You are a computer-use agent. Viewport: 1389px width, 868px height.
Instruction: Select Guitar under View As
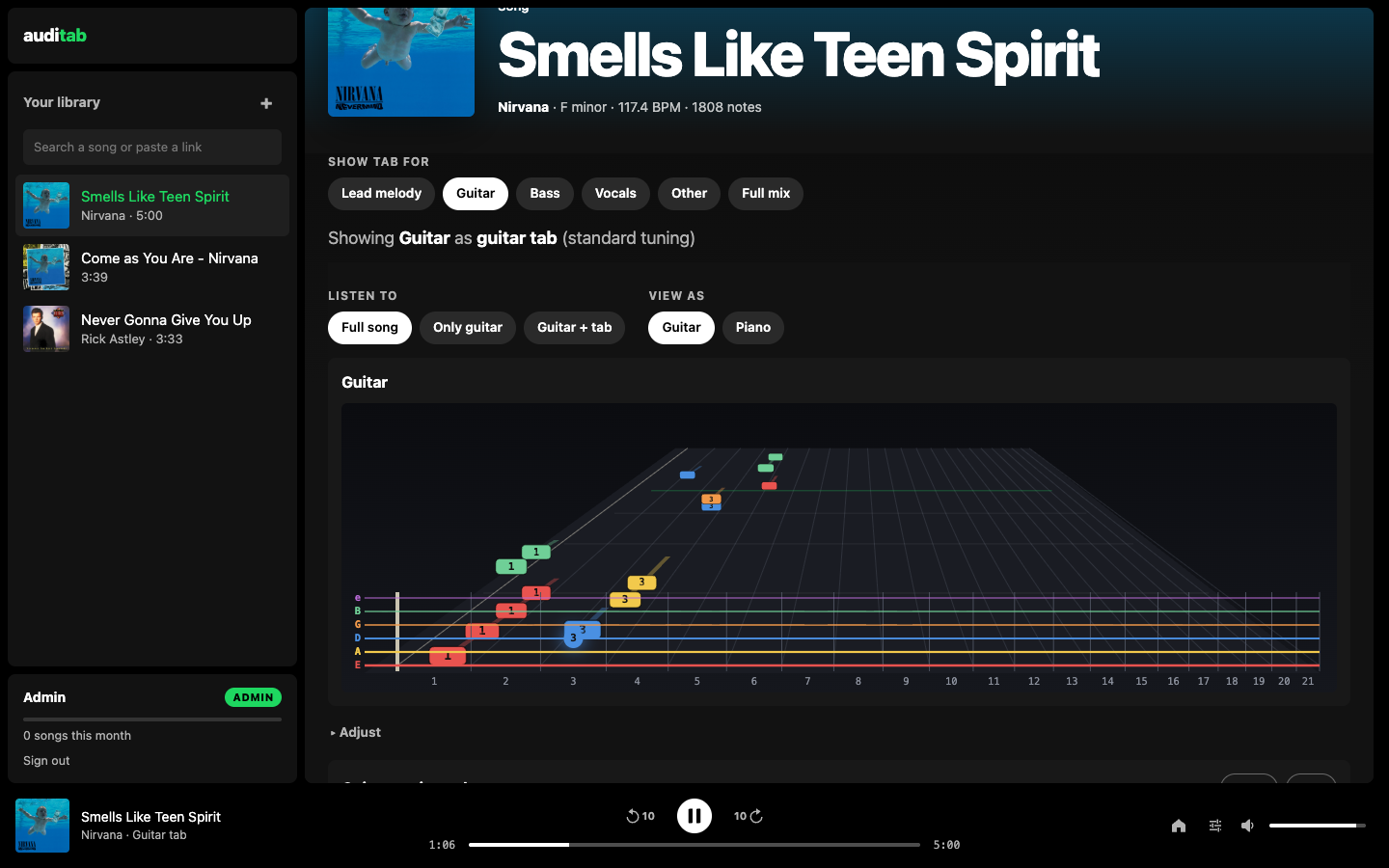point(681,328)
